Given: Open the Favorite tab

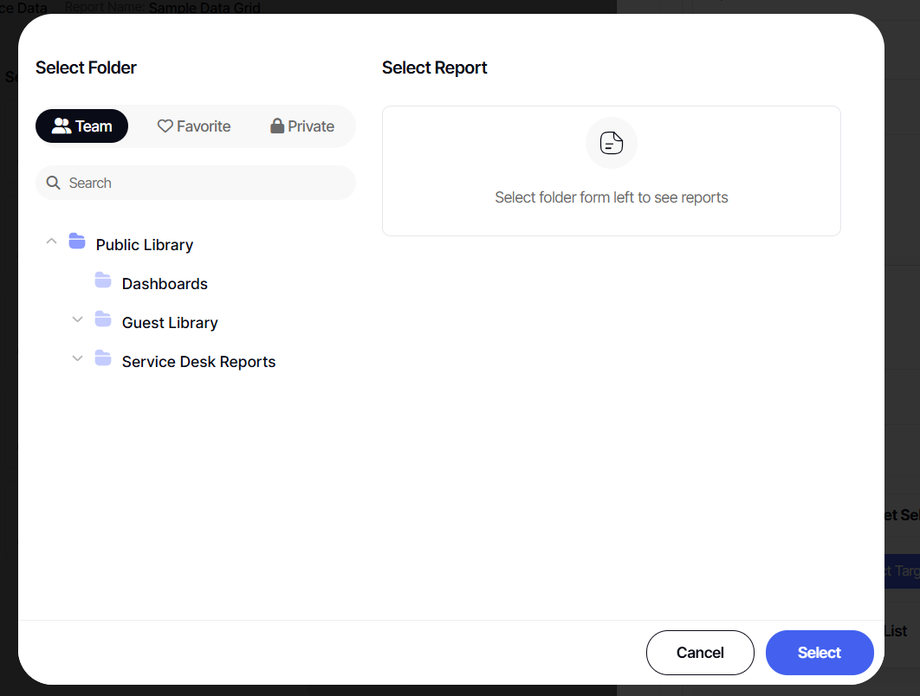Looking at the screenshot, I should click(x=194, y=125).
